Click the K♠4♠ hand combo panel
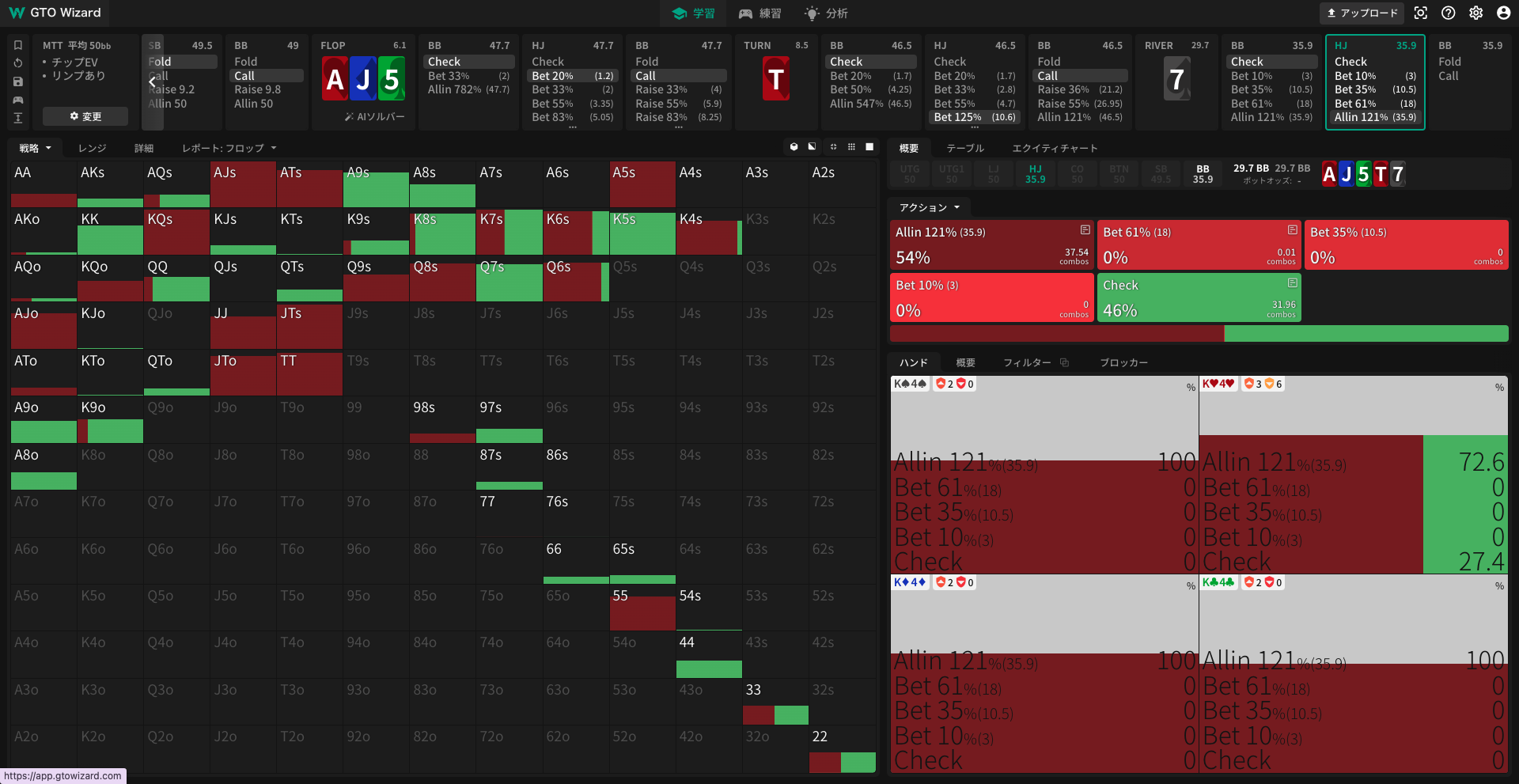1519x784 pixels. pos(1044,475)
